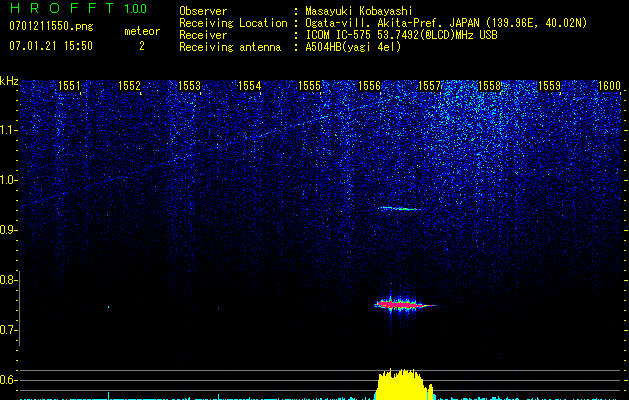Click the 0.6 kHz axis label
This screenshot has height=400, width=629.
8,380
